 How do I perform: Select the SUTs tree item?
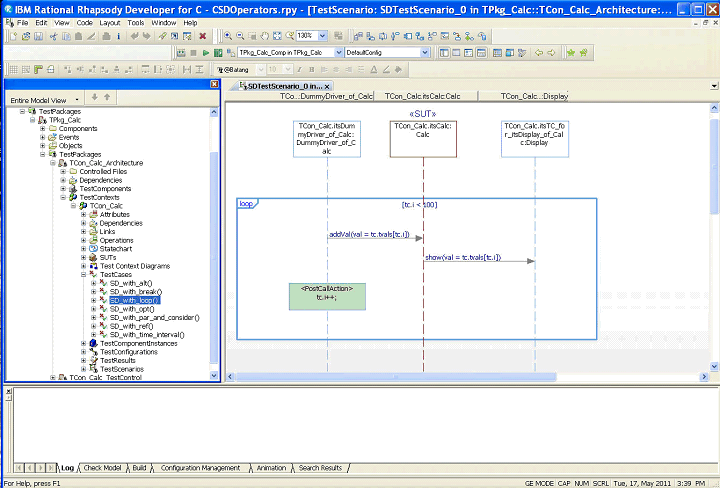click(108, 258)
